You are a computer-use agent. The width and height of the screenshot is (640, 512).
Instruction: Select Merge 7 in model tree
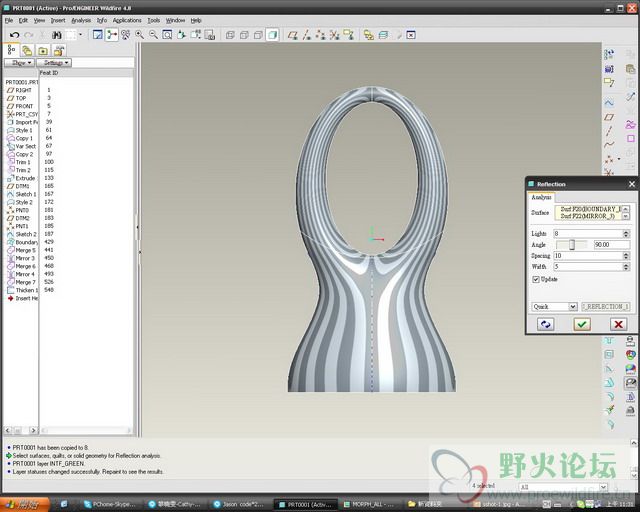click(x=21, y=282)
